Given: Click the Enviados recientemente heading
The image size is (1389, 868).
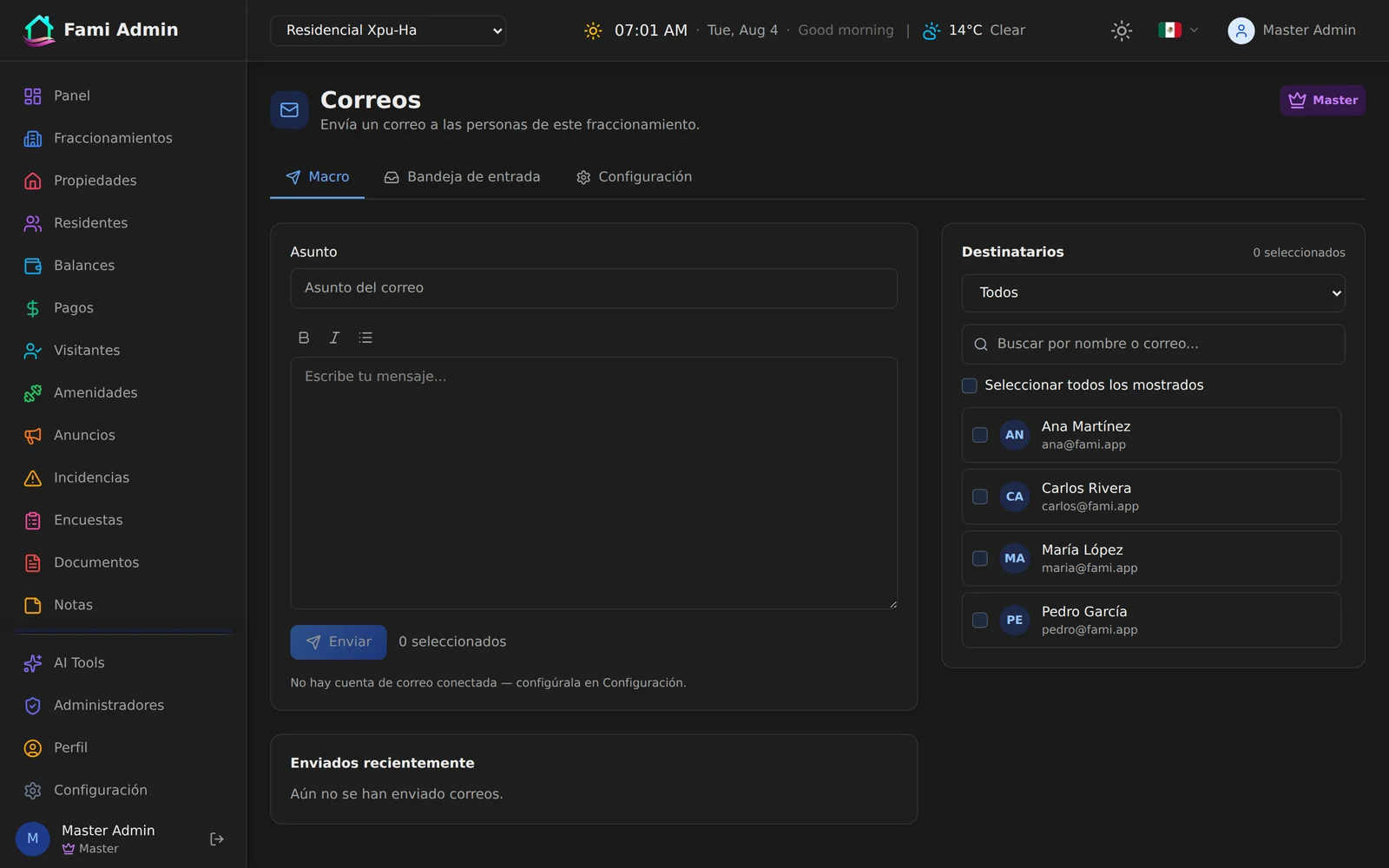Looking at the screenshot, I should tap(382, 763).
